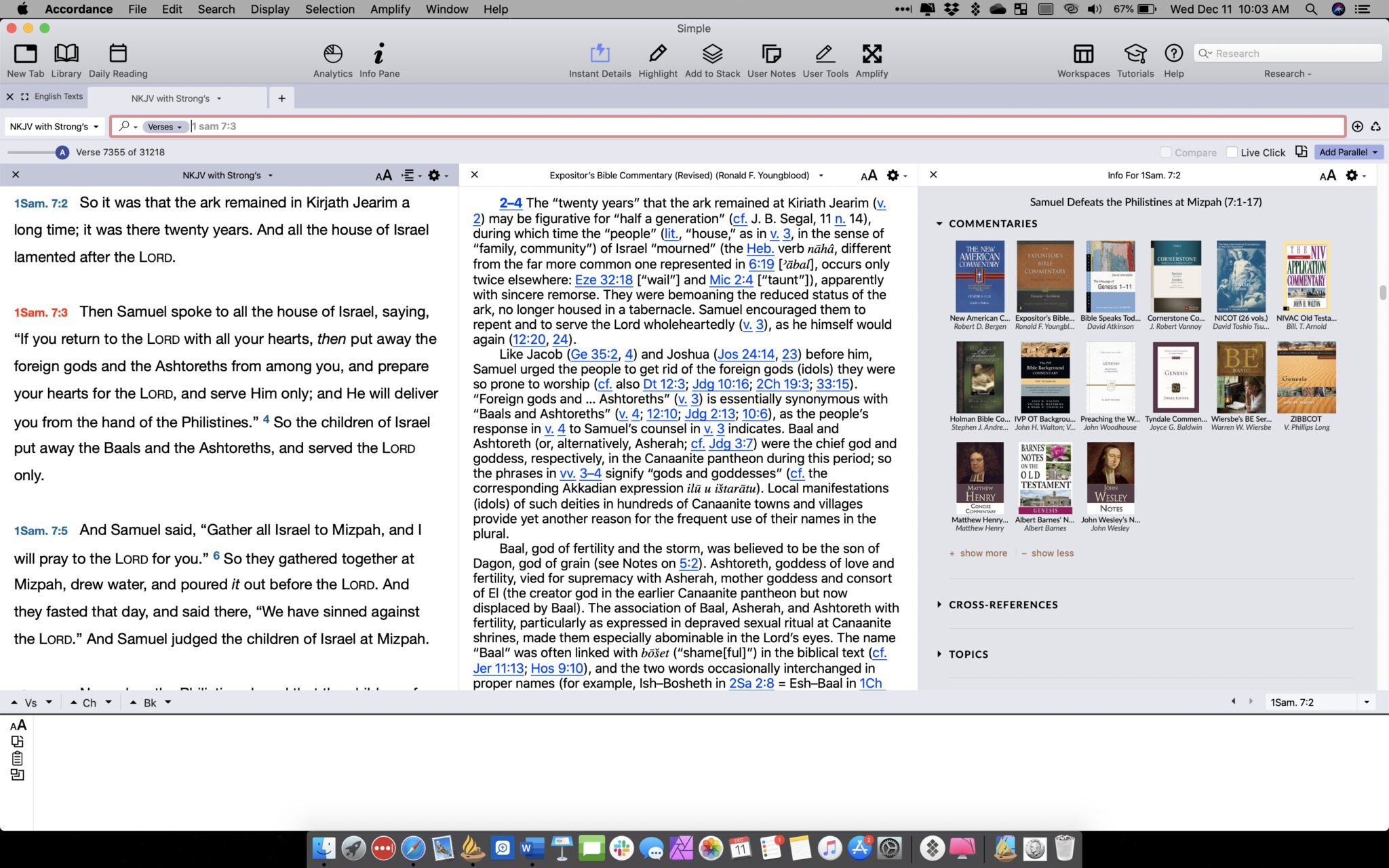
Task: Click the Eze 32:18 verse link
Action: pyautogui.click(x=604, y=279)
